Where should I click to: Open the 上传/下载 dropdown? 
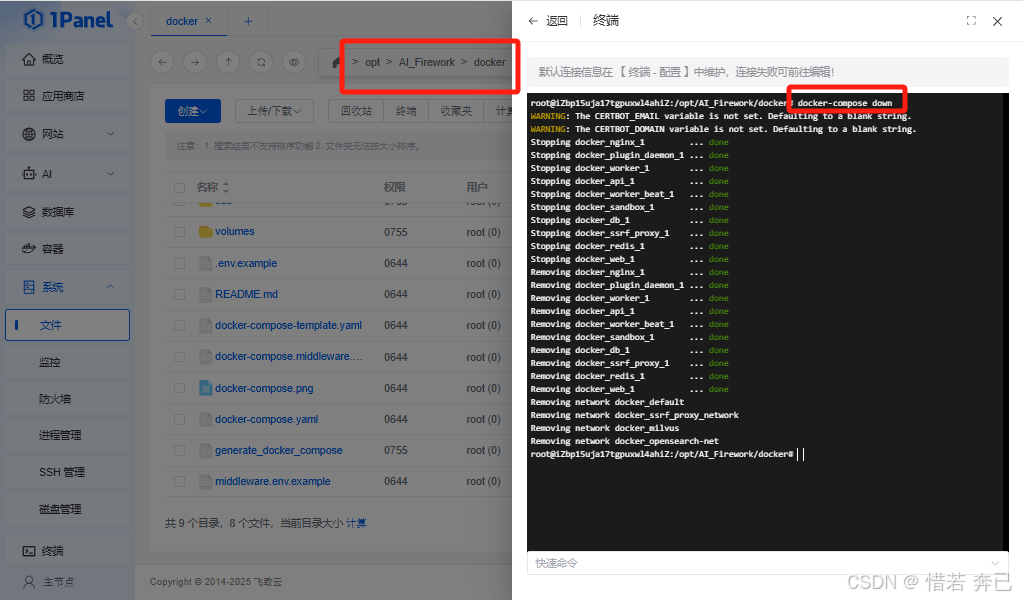tap(274, 111)
